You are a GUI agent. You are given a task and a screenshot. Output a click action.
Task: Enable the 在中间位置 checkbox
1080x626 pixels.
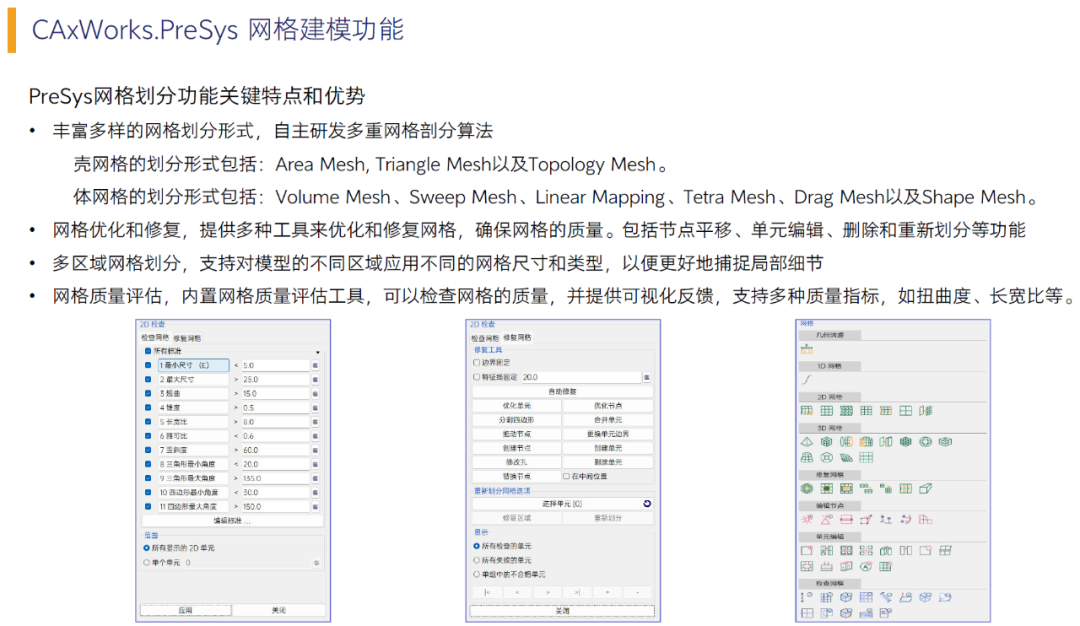click(x=566, y=477)
